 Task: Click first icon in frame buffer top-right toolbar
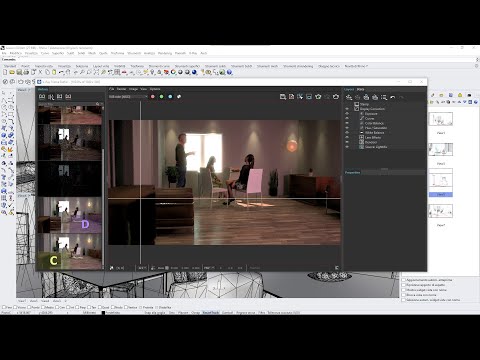(x=283, y=97)
